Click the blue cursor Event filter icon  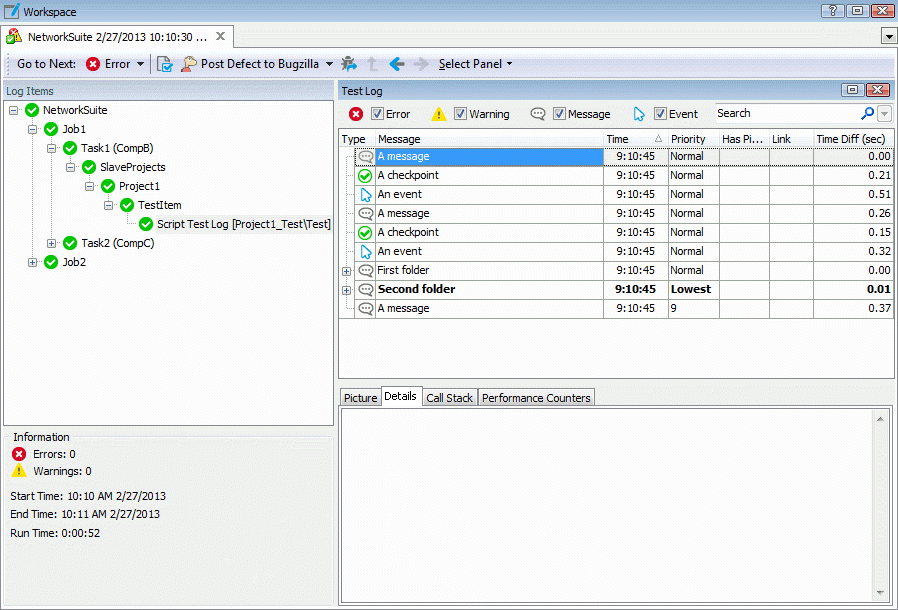(x=639, y=114)
